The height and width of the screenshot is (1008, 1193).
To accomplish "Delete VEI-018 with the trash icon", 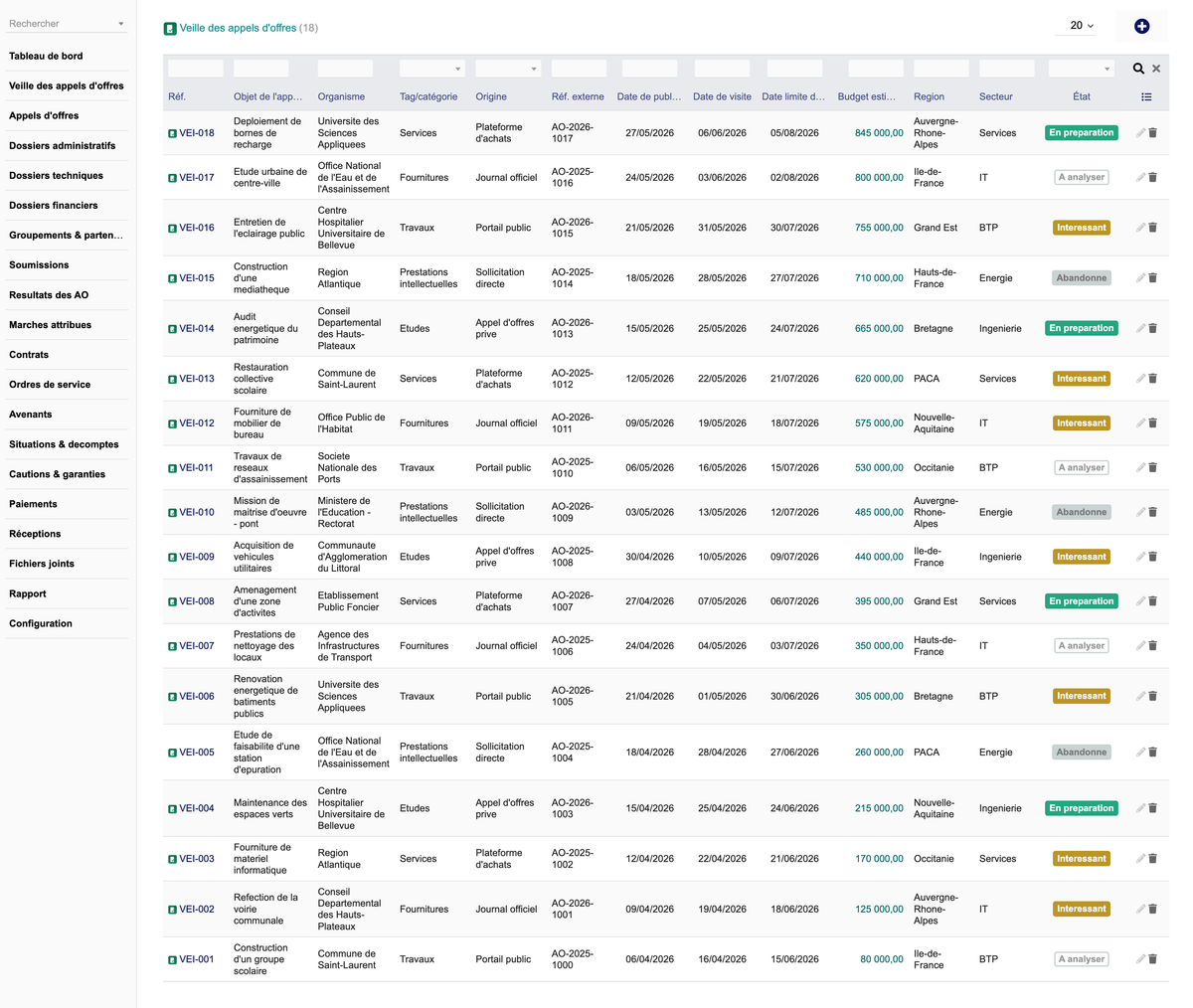I will (x=1153, y=133).
